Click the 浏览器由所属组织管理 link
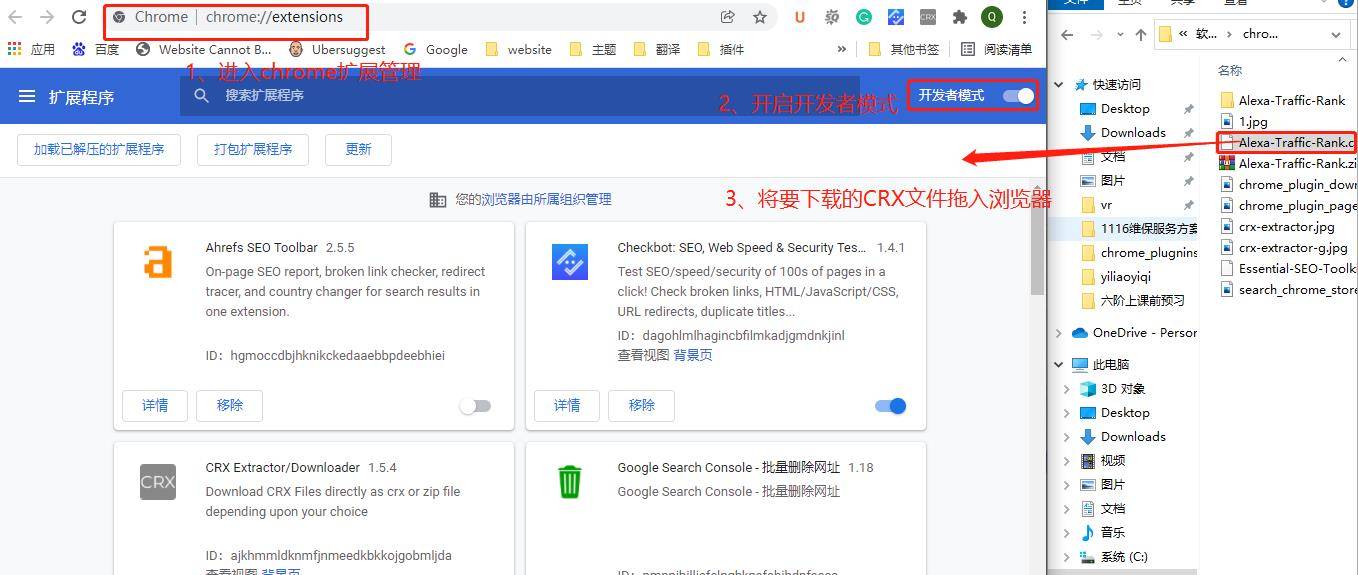Image resolution: width=1358 pixels, height=575 pixels. (x=546, y=199)
